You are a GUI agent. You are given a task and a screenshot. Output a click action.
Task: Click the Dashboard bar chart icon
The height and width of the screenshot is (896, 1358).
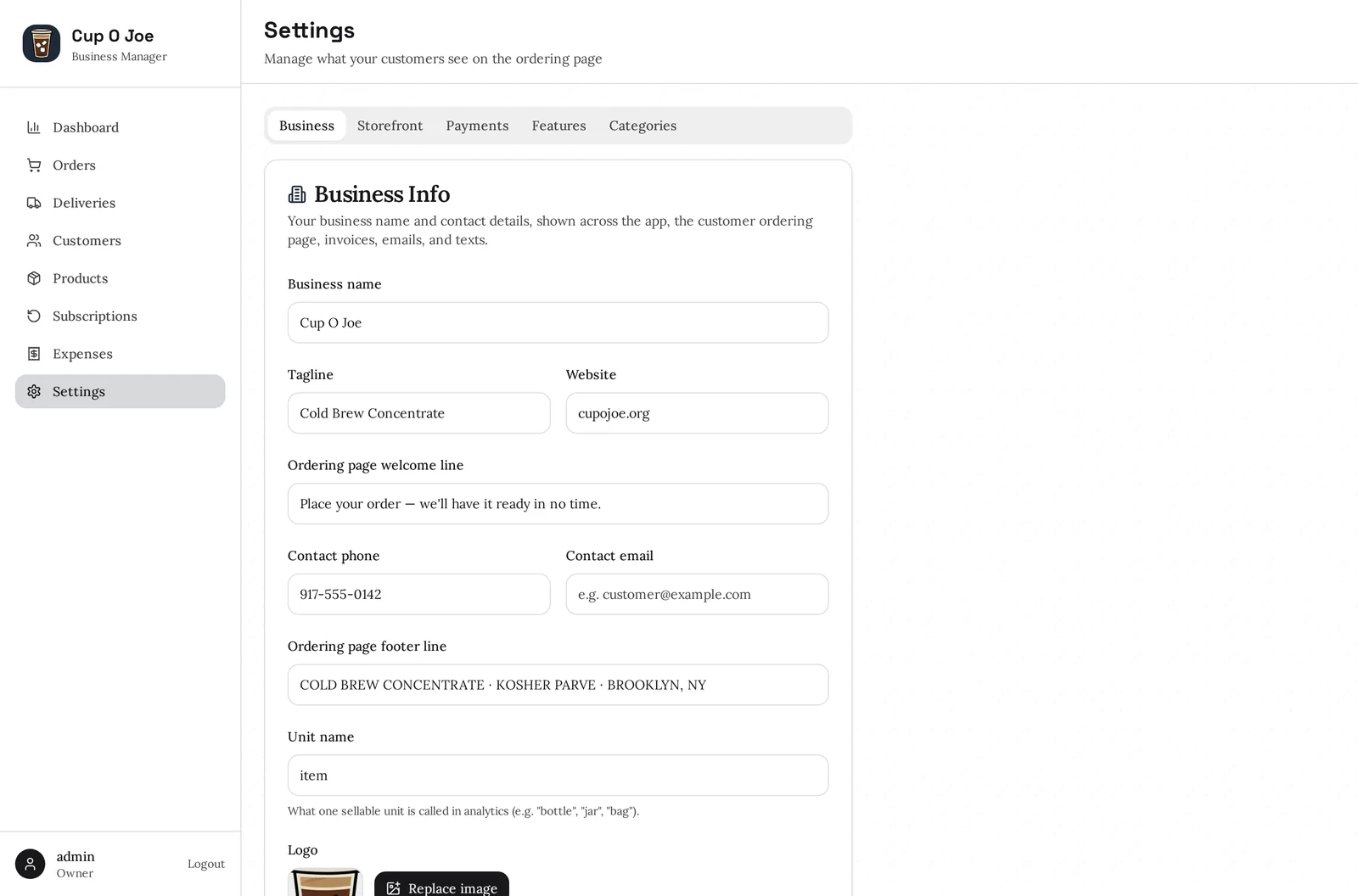34,127
